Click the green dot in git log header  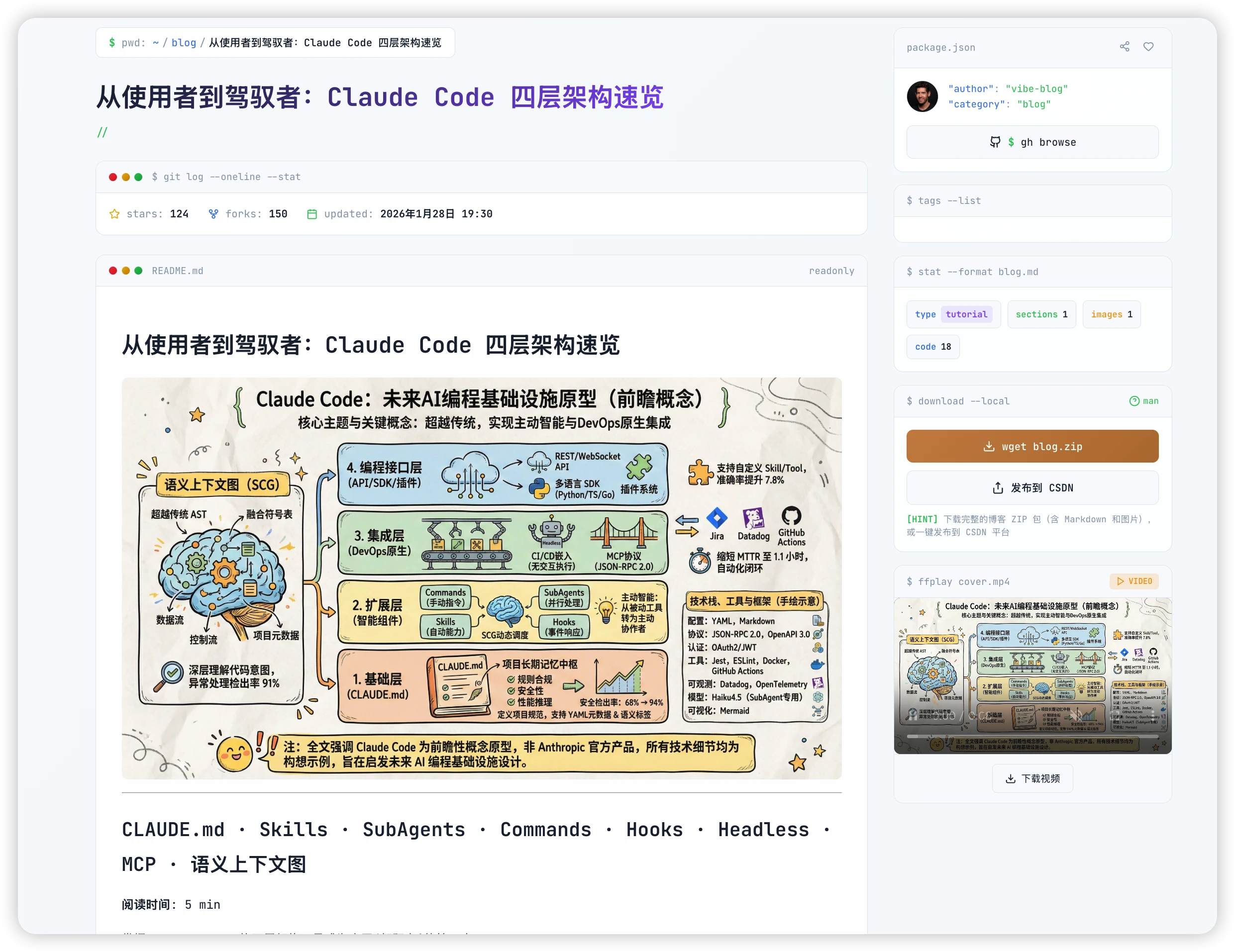138,177
